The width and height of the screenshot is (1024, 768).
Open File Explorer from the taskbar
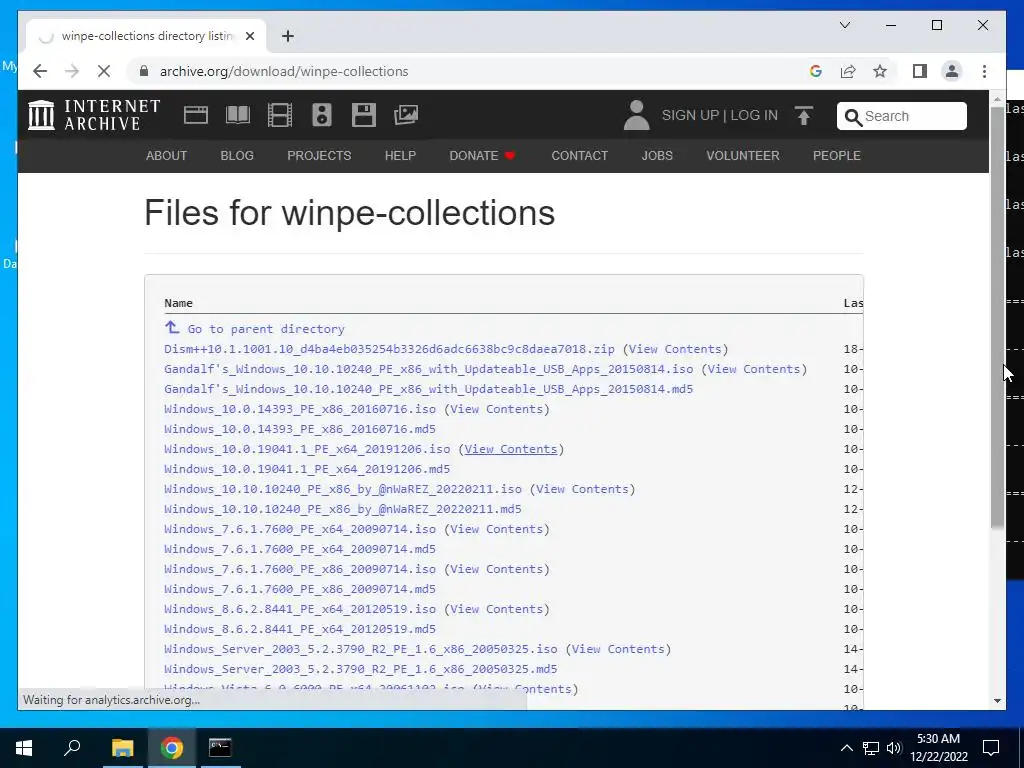click(122, 748)
